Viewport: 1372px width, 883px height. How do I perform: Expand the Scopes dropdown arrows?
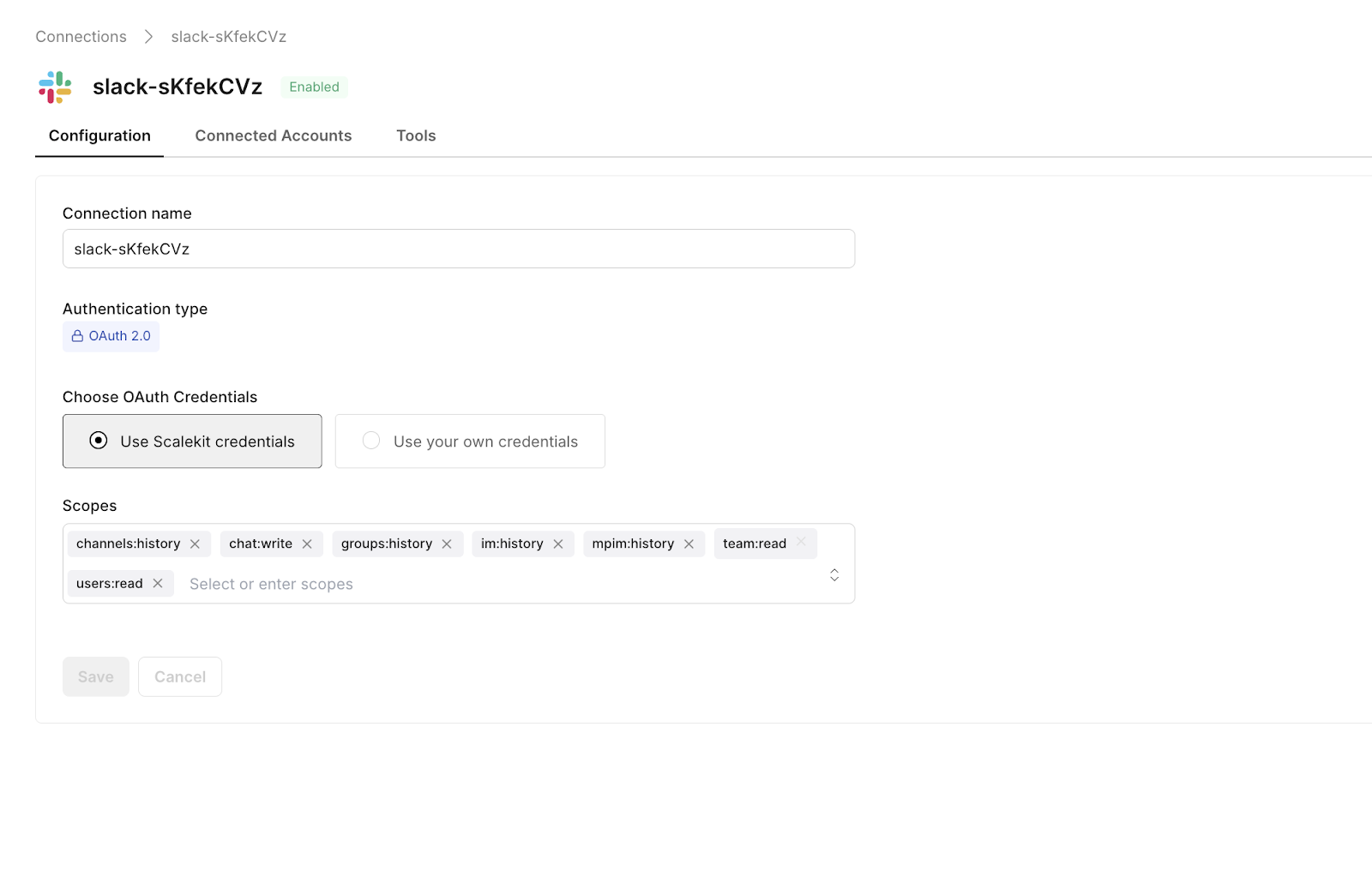click(x=834, y=574)
